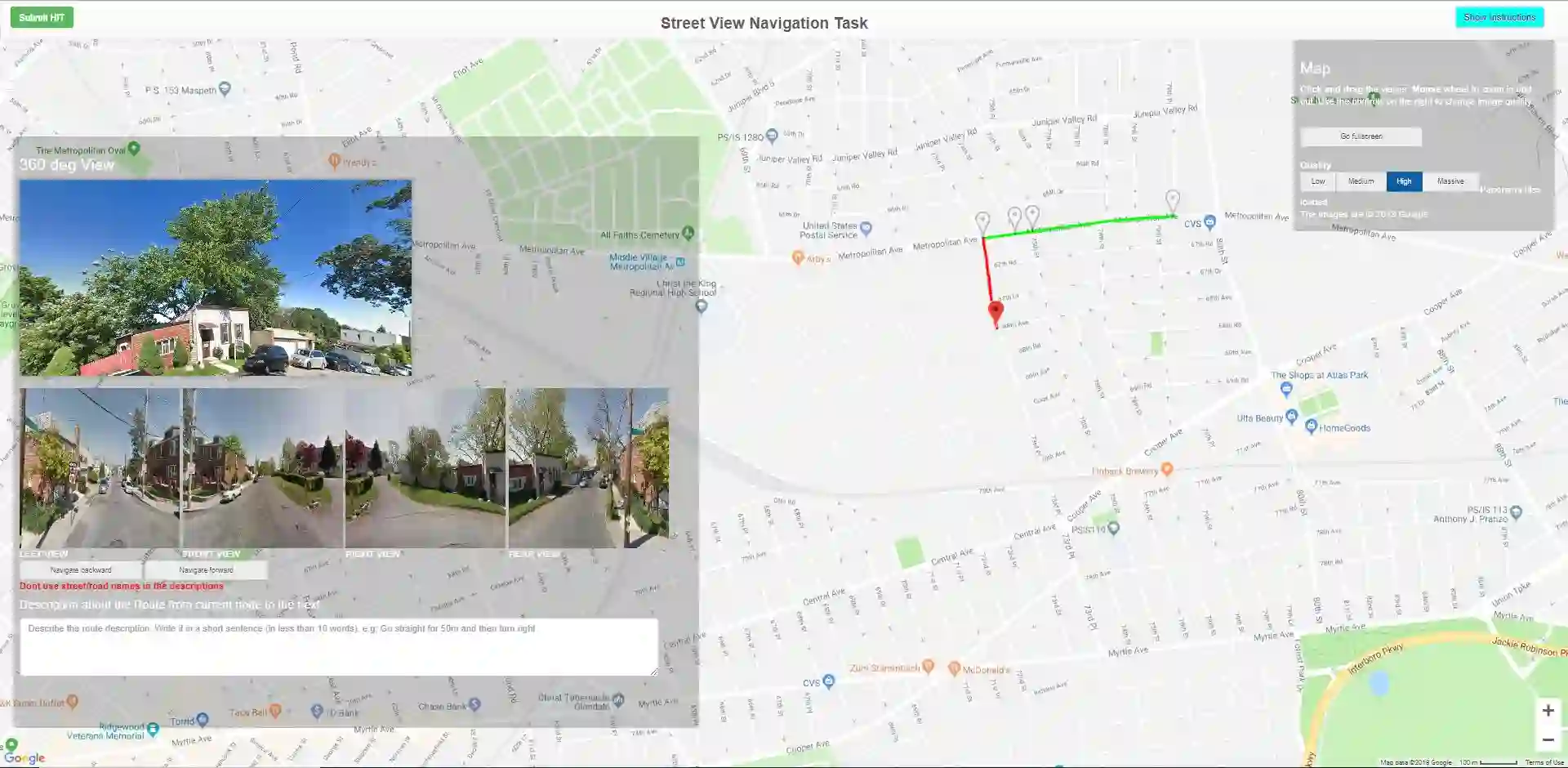Open the left view street image
The width and height of the screenshot is (1568, 768).
tap(100, 467)
